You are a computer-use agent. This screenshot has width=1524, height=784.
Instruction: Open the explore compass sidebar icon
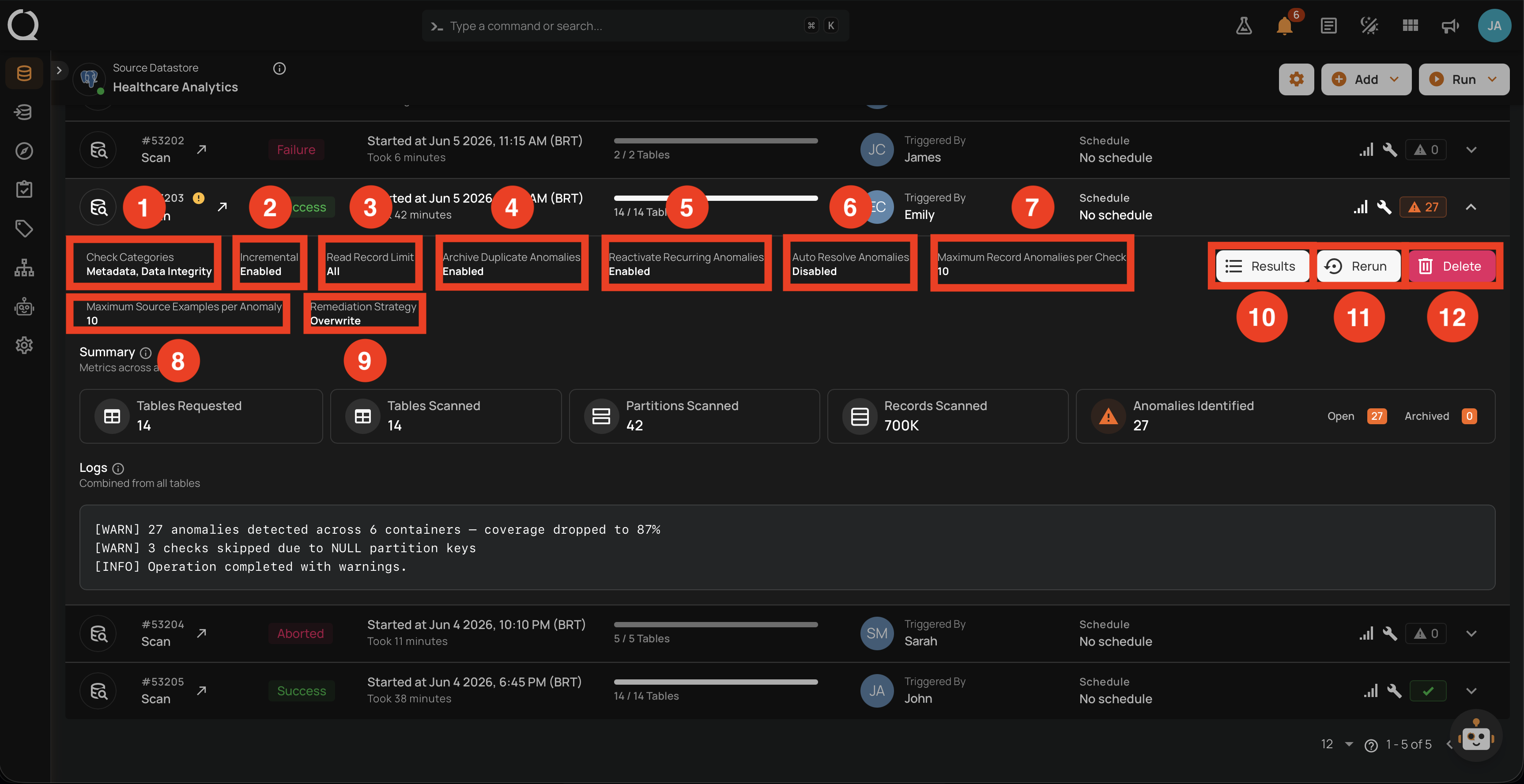click(24, 151)
